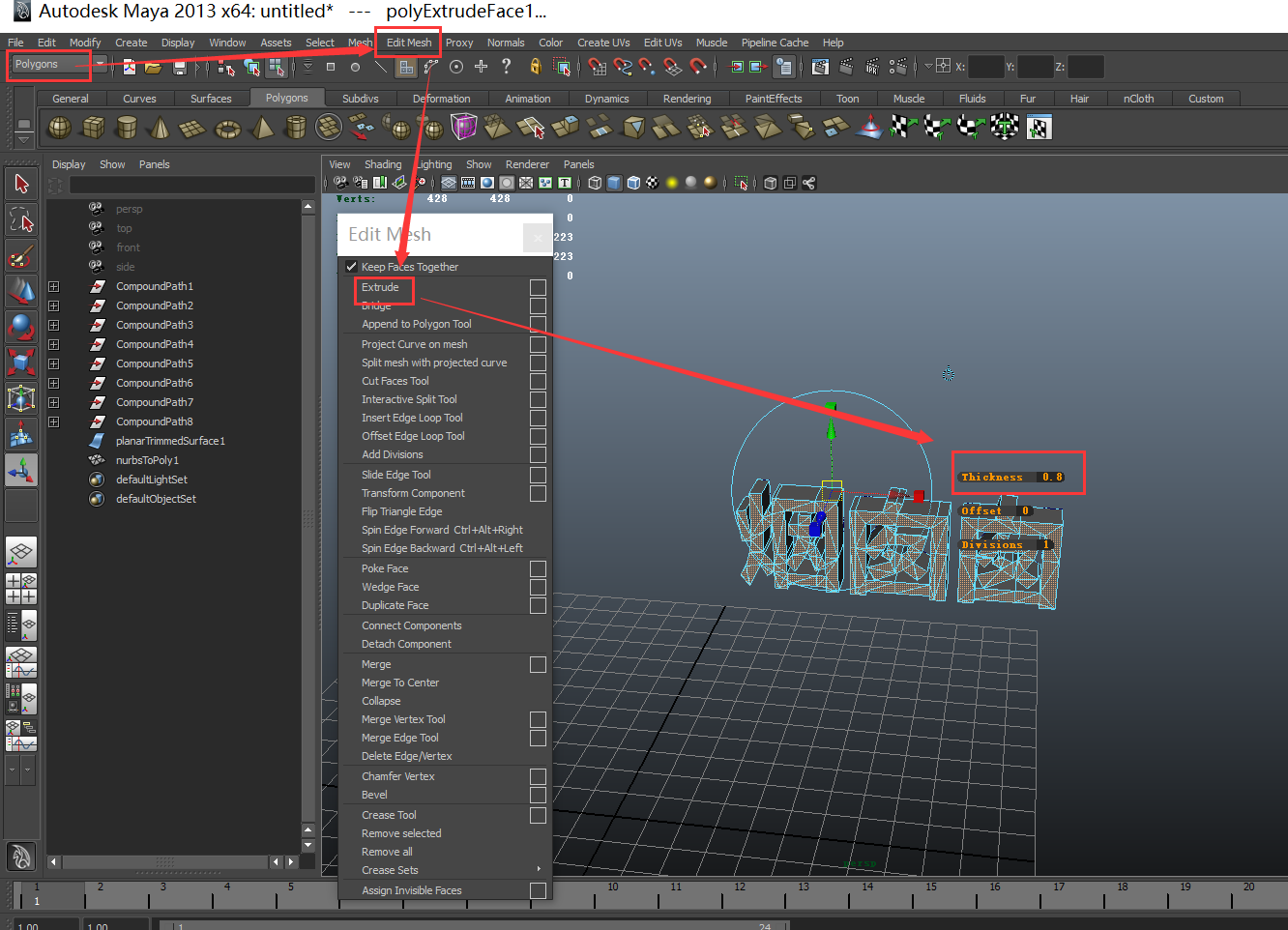This screenshot has height=930, width=1288.
Task: Click the open scene folder icon
Action: (153, 67)
